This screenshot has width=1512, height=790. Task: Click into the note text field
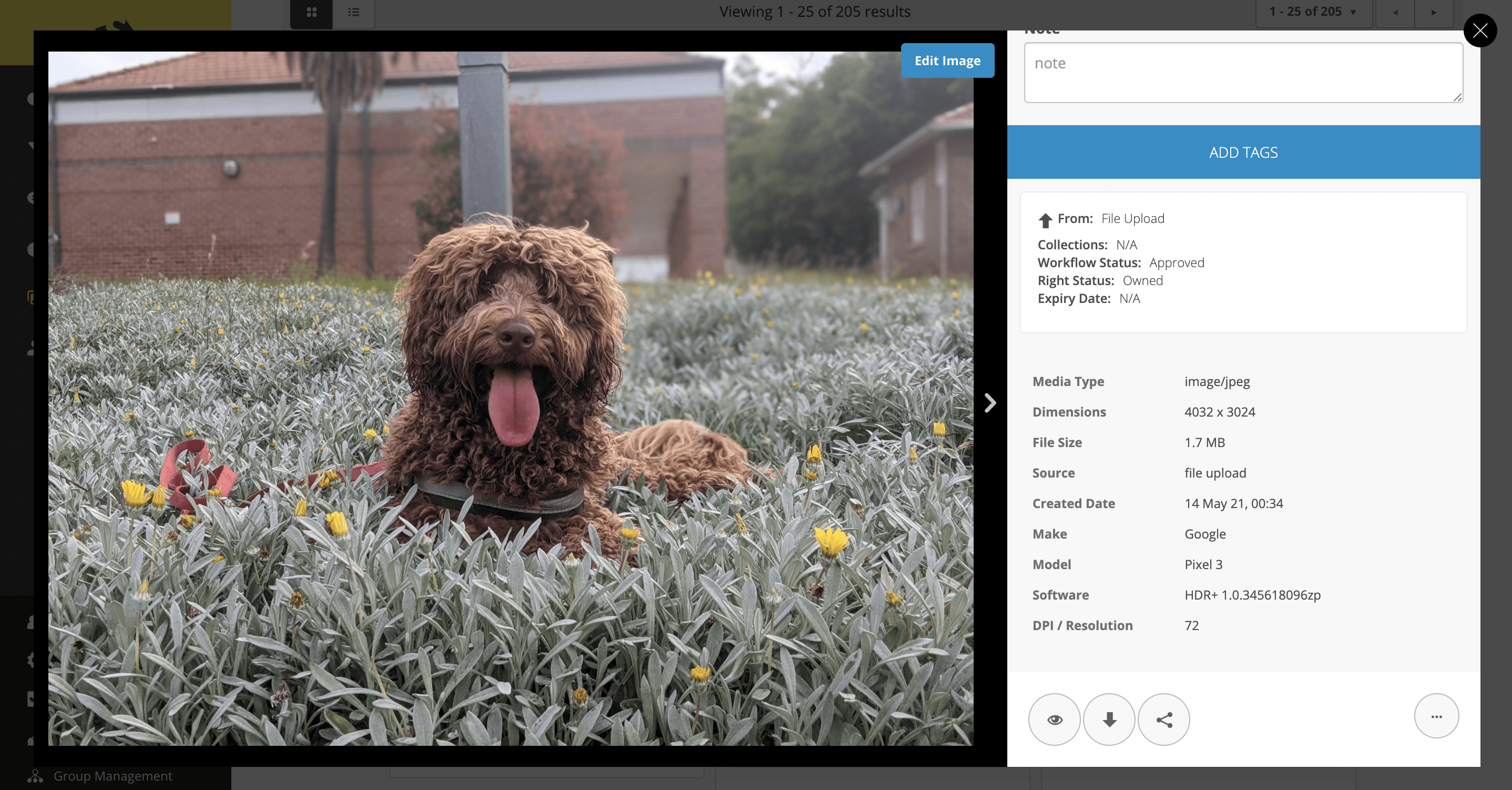click(x=1243, y=72)
